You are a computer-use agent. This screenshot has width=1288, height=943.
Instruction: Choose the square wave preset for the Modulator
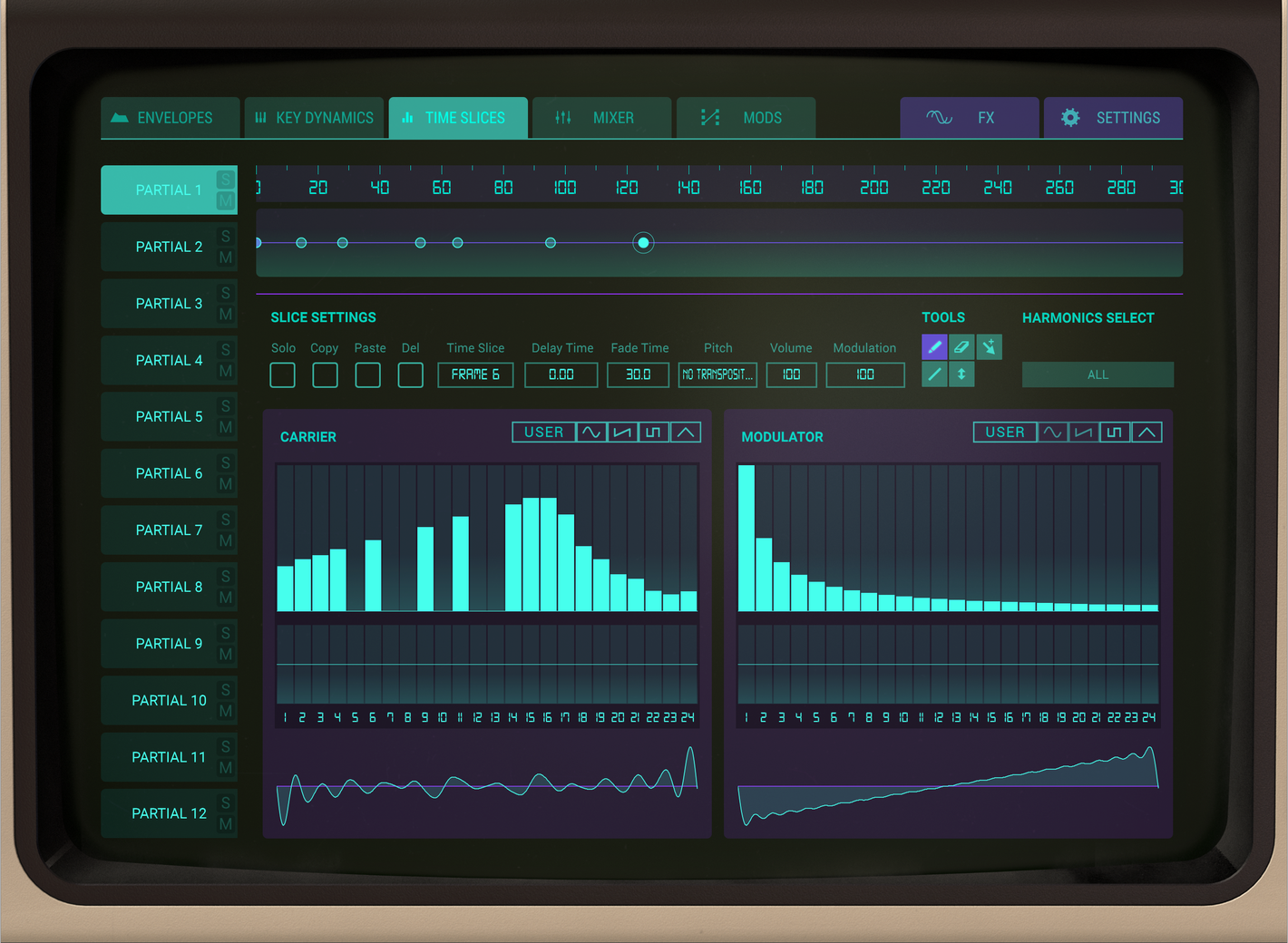tap(1113, 433)
